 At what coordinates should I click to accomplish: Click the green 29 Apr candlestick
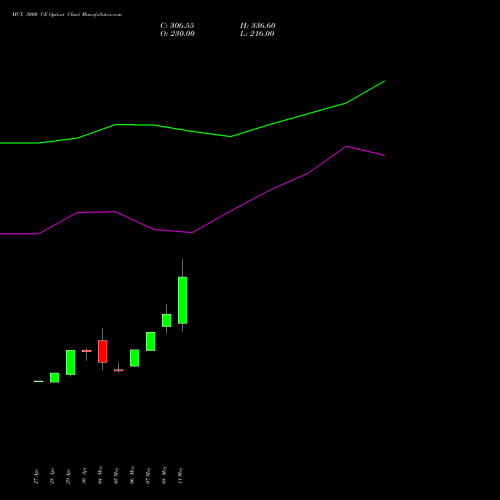click(x=71, y=362)
